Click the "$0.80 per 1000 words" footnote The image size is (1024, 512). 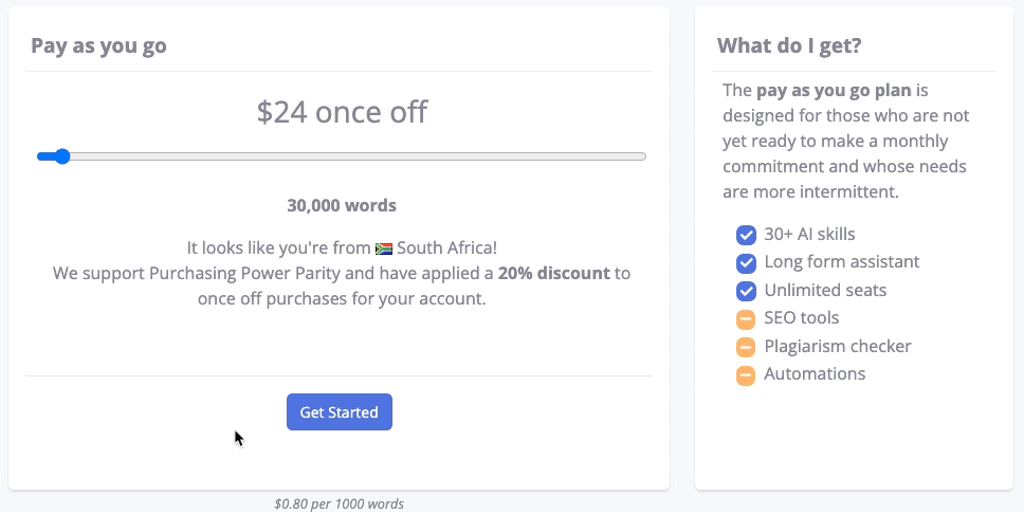click(x=339, y=504)
